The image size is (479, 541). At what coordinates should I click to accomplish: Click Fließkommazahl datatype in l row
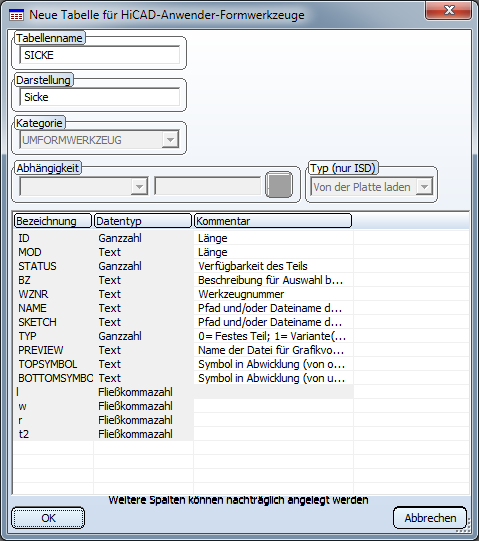coord(135,392)
